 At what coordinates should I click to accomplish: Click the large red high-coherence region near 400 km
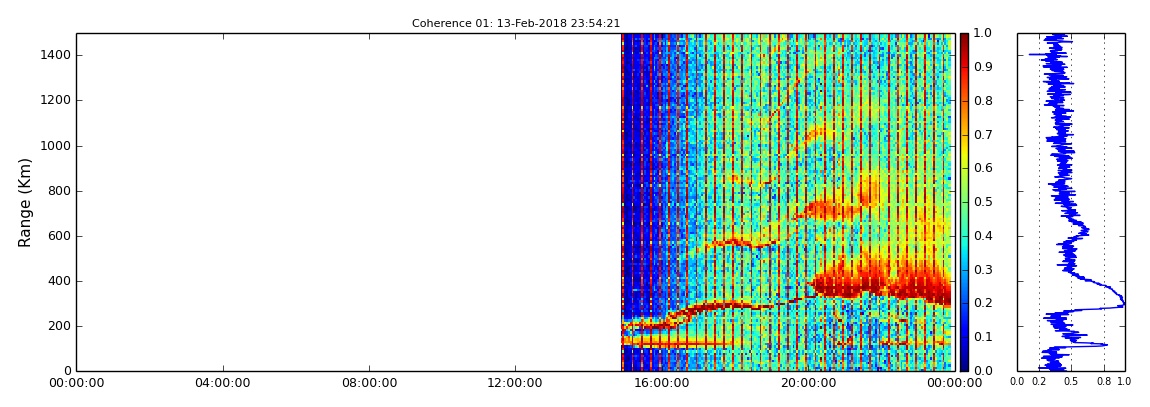click(x=880, y=282)
